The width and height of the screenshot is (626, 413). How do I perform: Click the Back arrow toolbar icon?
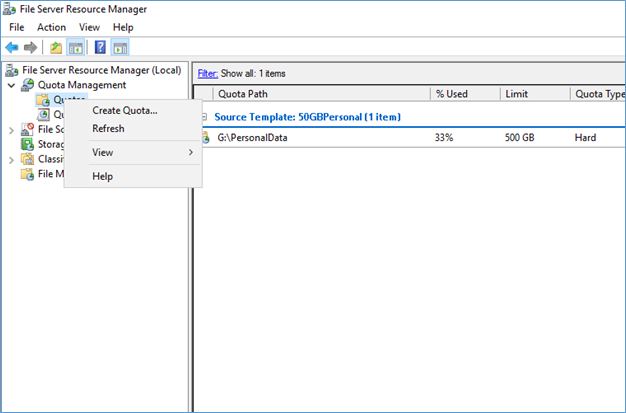click(11, 47)
